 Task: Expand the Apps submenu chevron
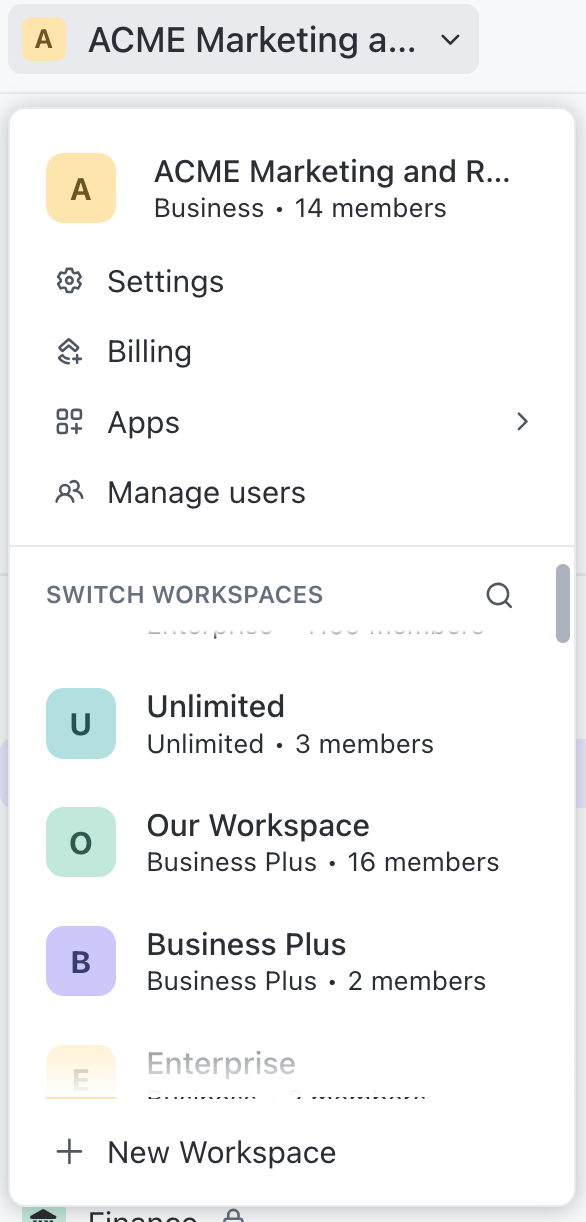pos(522,422)
